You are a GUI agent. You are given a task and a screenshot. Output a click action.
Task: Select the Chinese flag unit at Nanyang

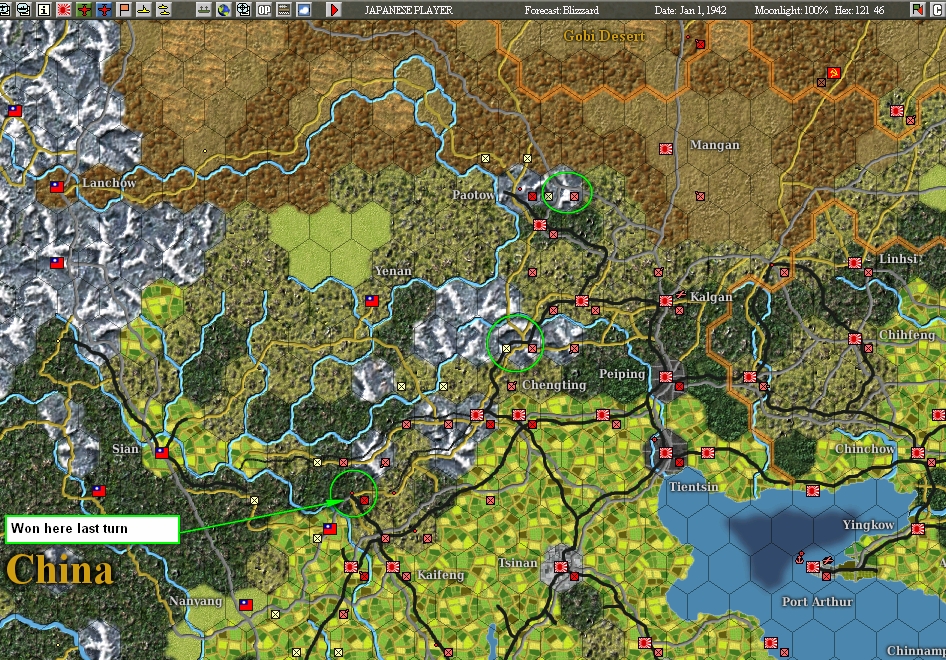click(x=246, y=604)
